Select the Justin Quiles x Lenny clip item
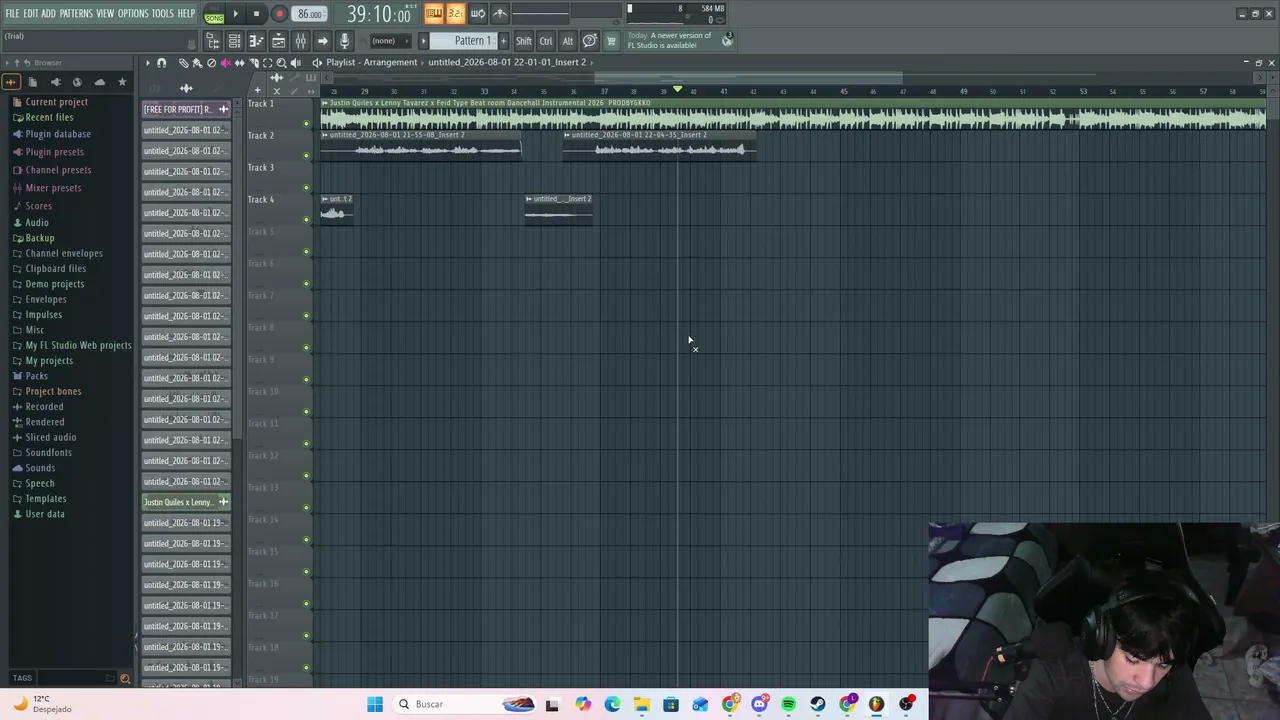This screenshot has height=720, width=1280. point(186,502)
